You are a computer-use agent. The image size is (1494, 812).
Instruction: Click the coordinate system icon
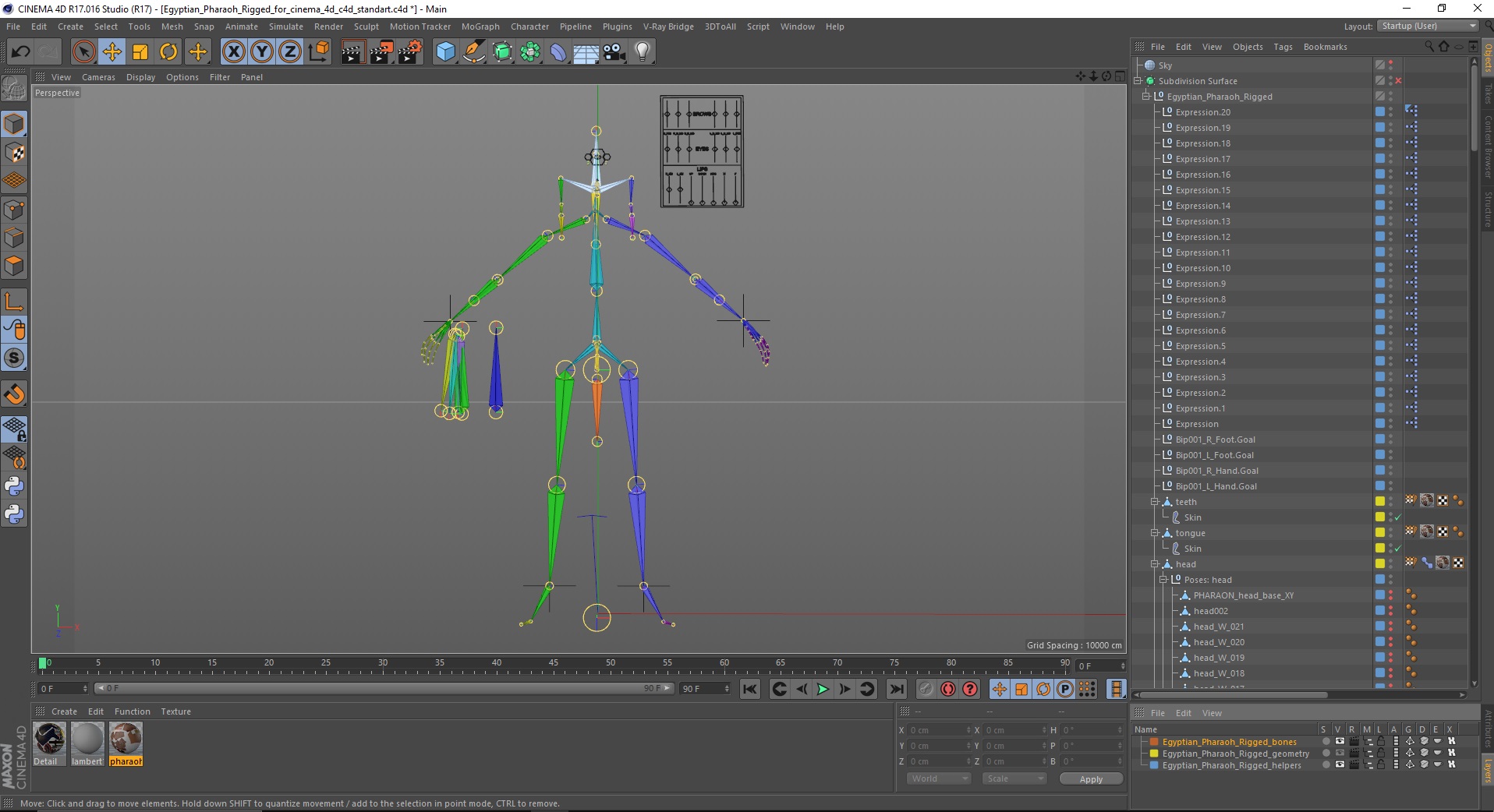click(318, 52)
